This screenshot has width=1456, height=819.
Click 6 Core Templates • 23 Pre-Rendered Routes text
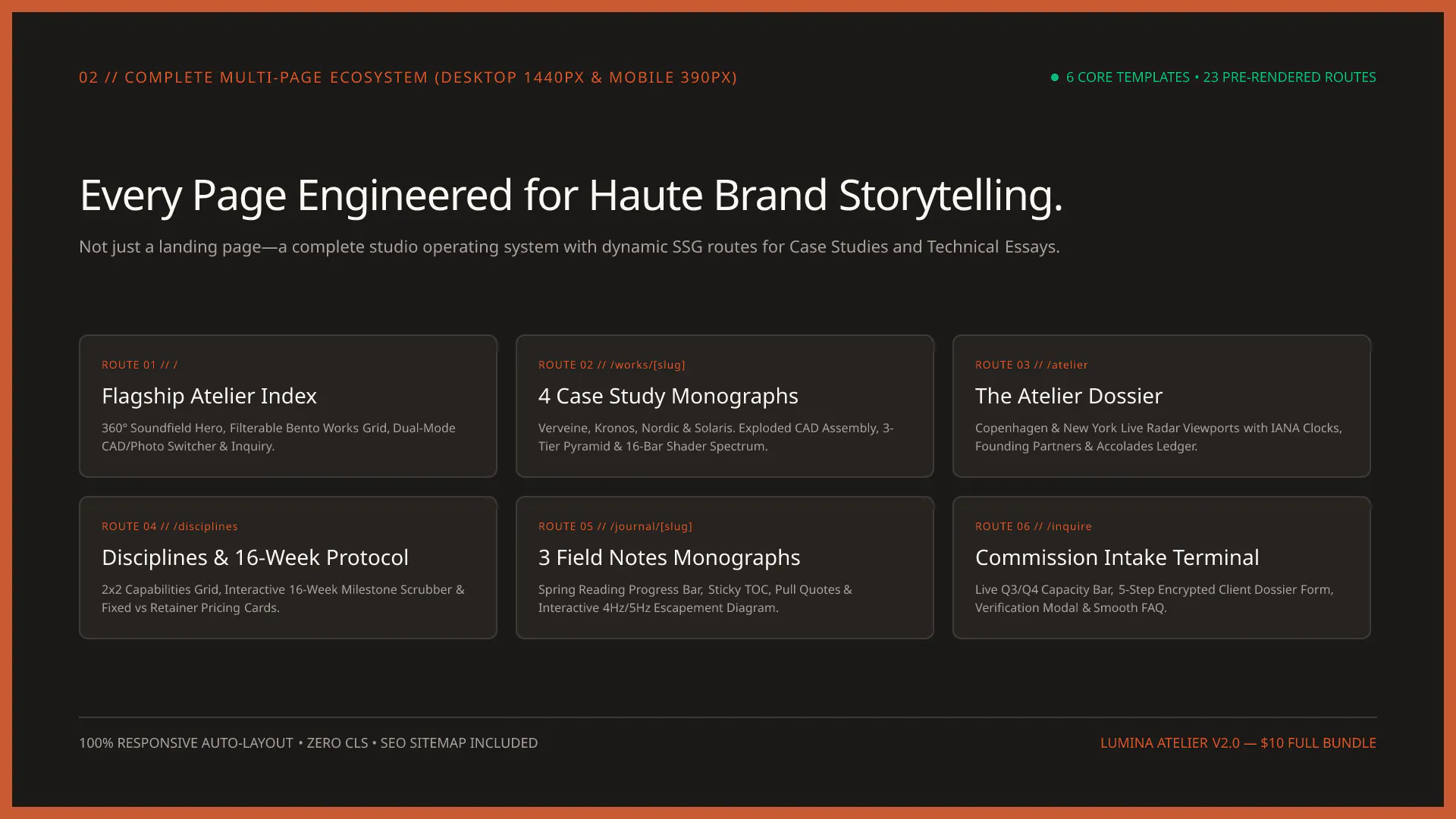pos(1221,77)
